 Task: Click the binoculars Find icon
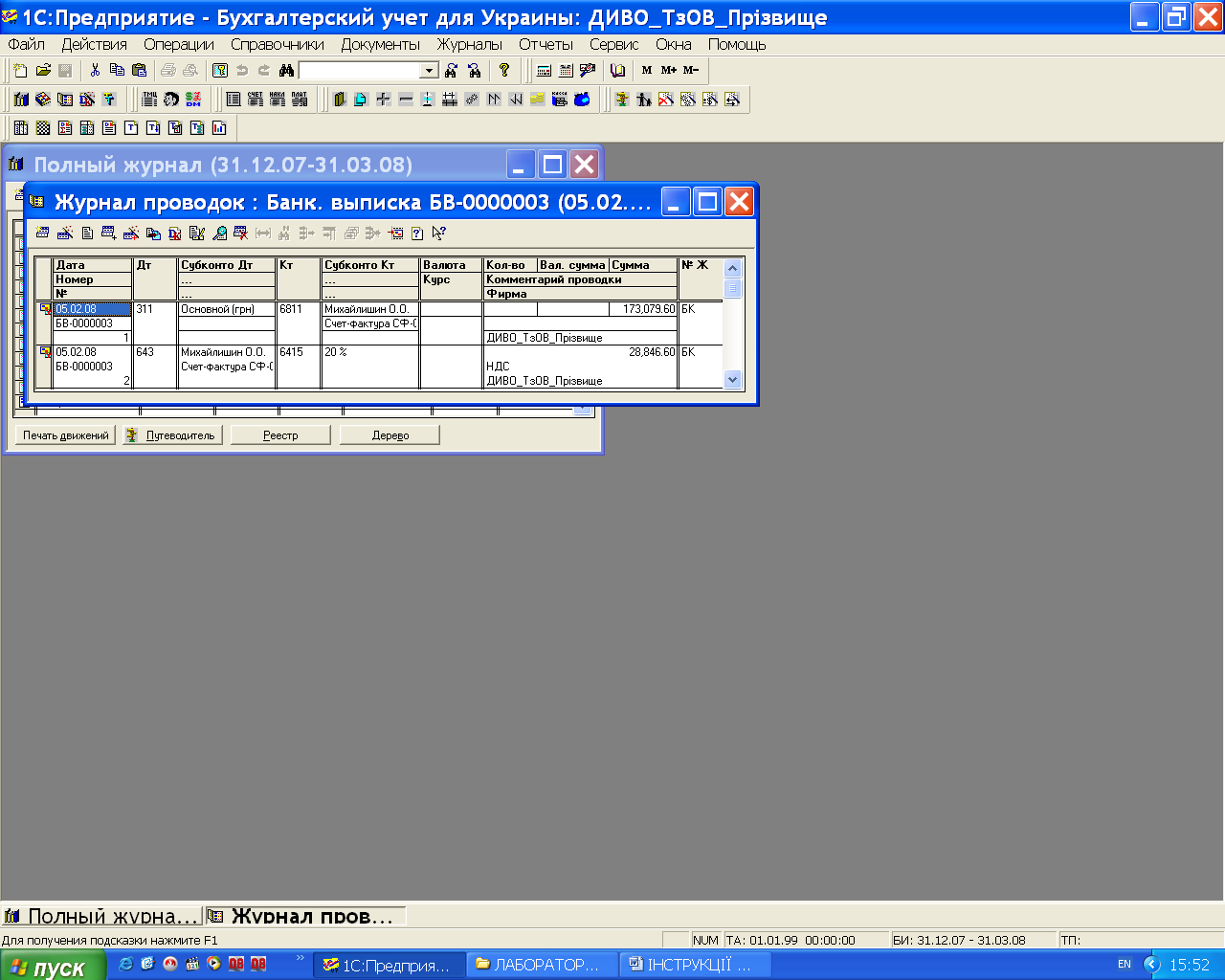pos(286,71)
